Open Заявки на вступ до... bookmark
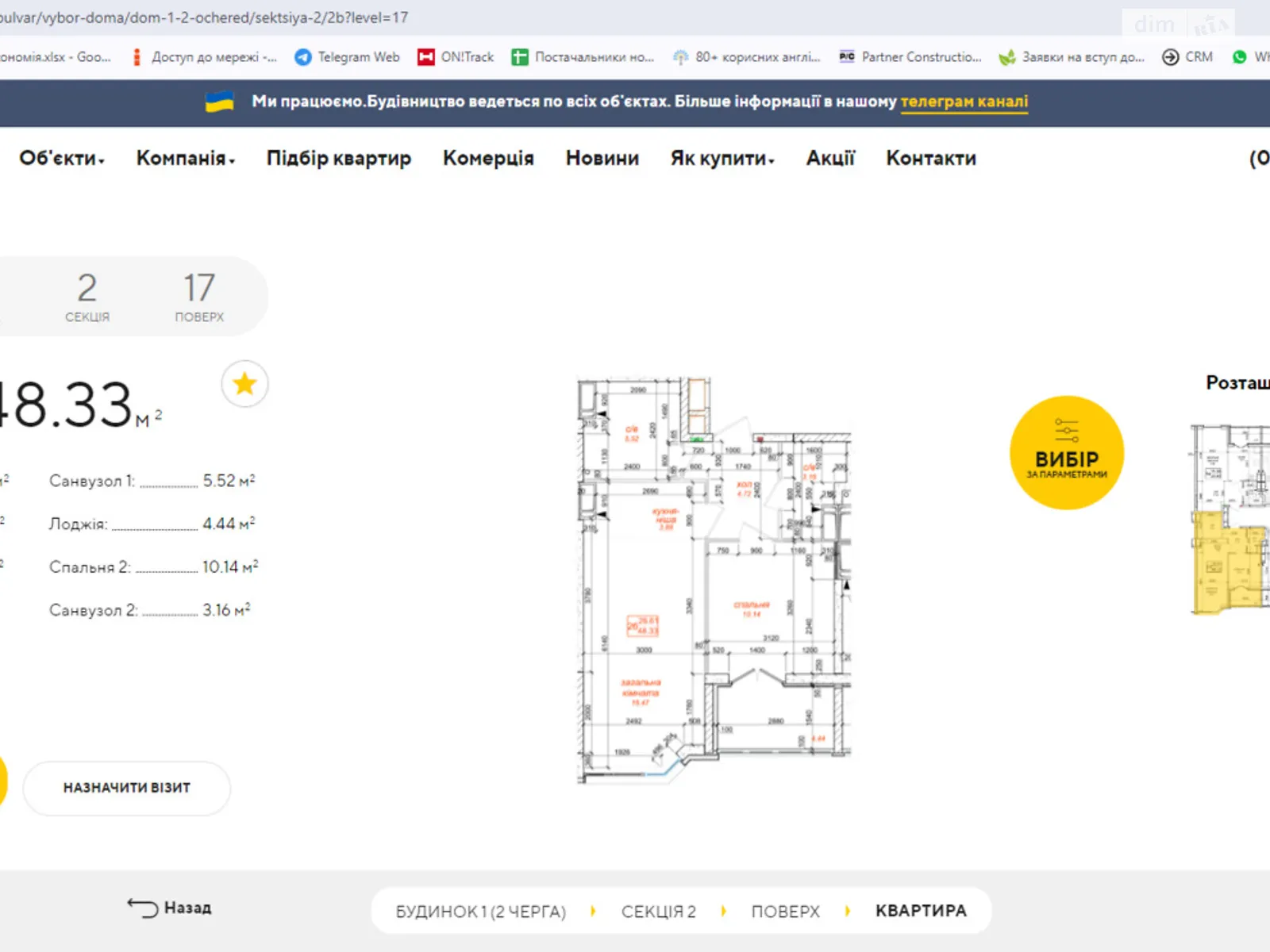1270x952 pixels. (1072, 57)
